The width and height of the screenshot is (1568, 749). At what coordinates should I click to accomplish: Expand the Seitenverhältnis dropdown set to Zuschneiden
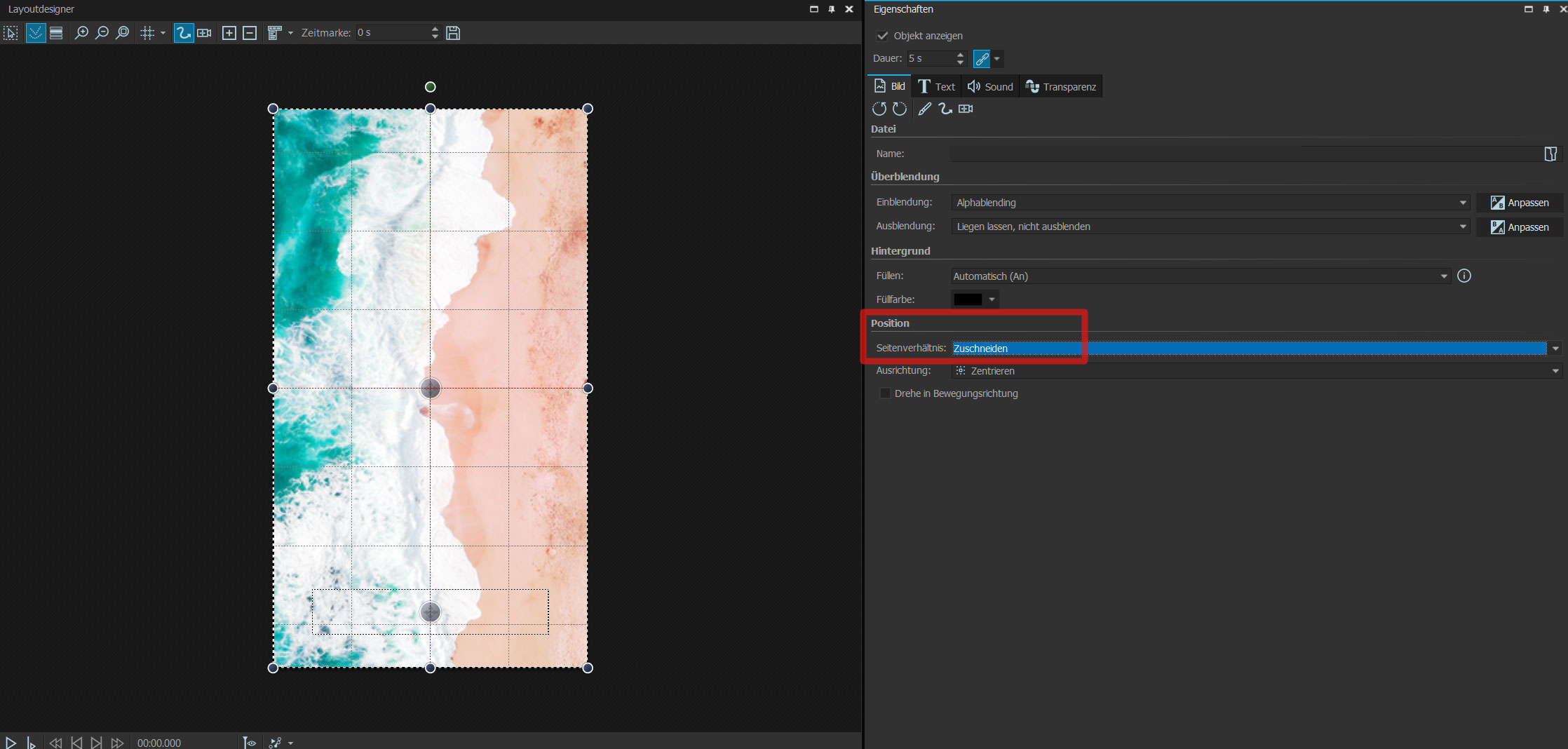tap(1555, 349)
